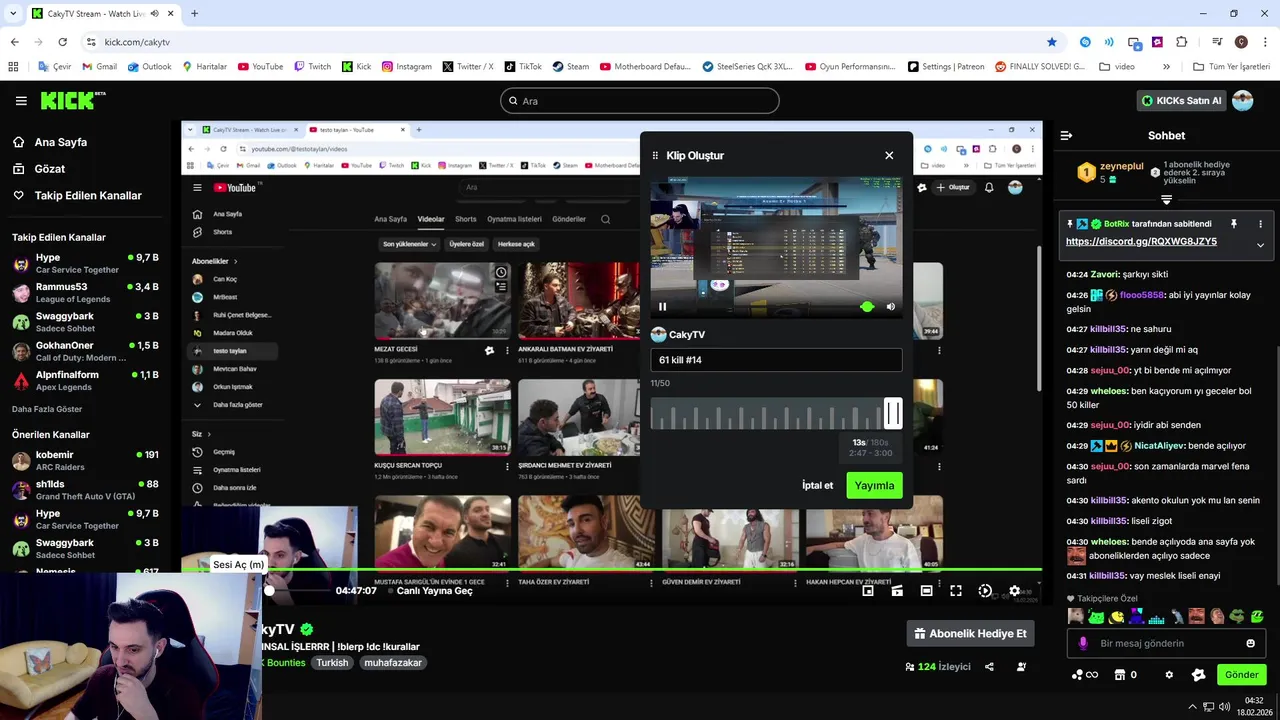This screenshot has height=720, width=1280.
Task: Open a new Chrome tab
Action: point(194,14)
